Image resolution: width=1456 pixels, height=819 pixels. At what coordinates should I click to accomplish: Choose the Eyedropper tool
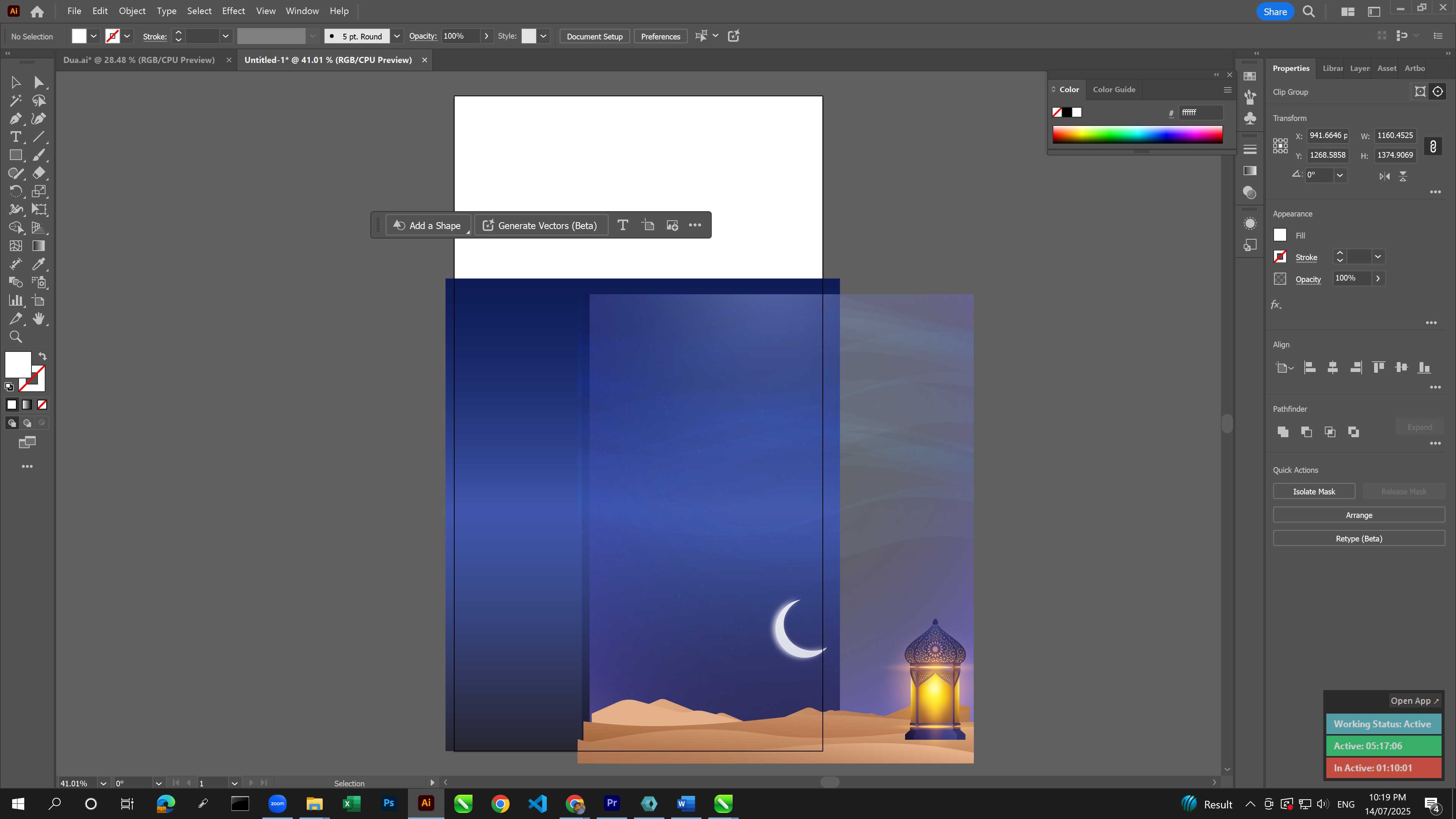pyautogui.click(x=38, y=264)
